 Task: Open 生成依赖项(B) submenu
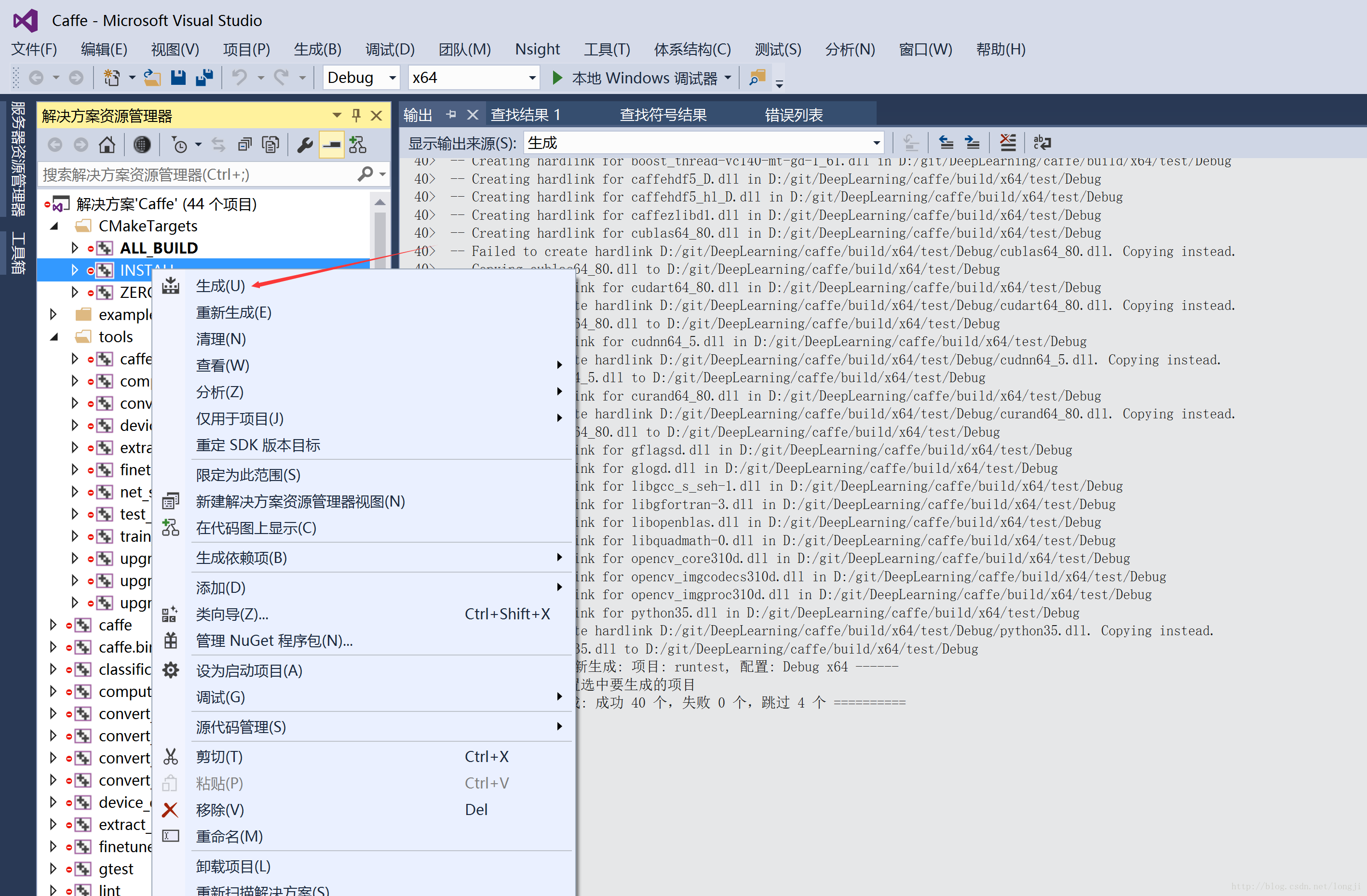point(242,558)
